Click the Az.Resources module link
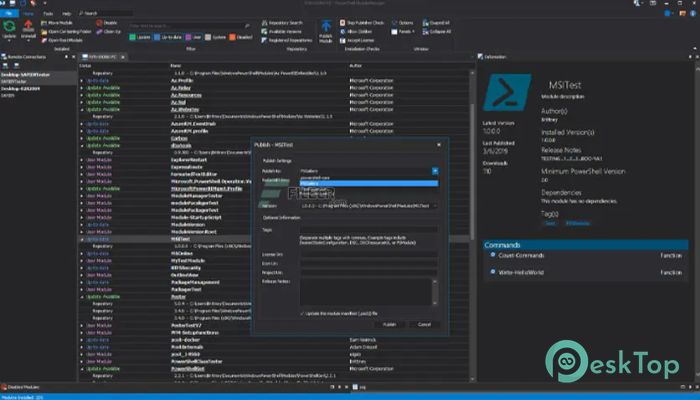This screenshot has width=700, height=400. click(186, 95)
